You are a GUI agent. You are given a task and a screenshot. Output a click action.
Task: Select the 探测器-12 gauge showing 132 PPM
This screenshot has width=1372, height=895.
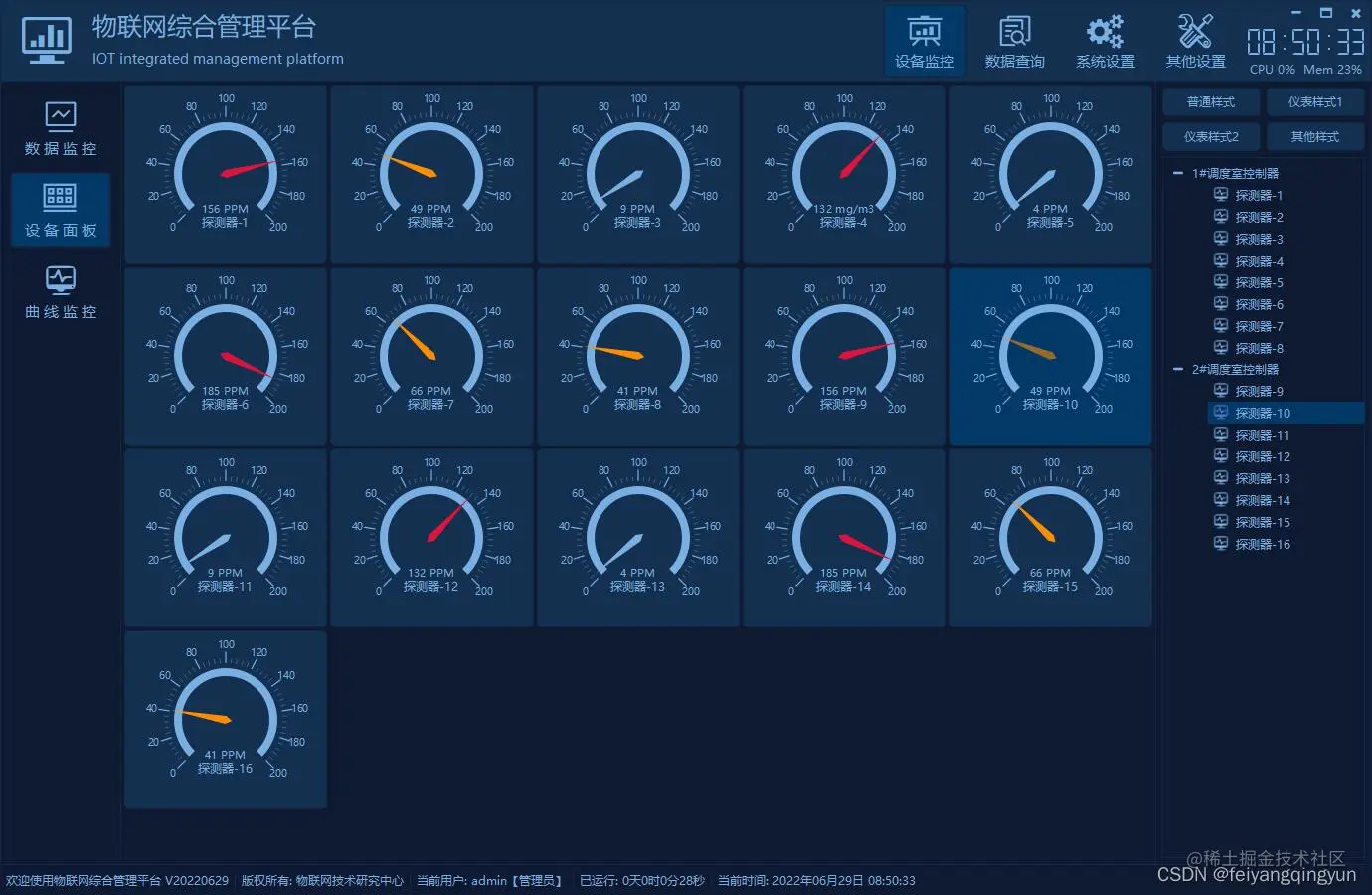[x=431, y=538]
